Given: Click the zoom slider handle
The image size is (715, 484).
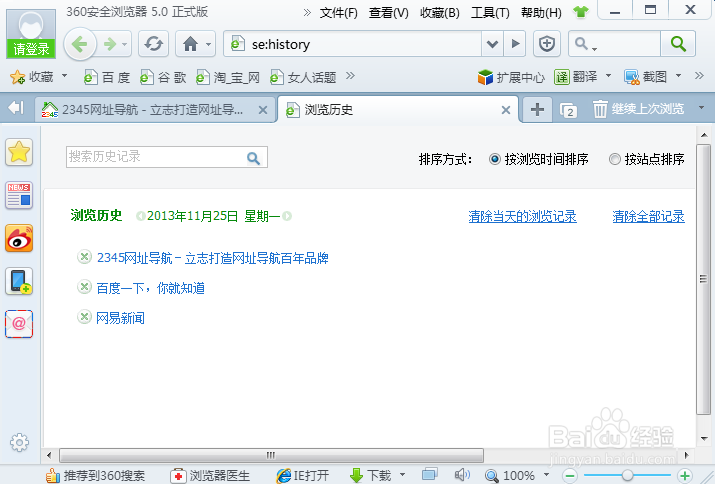Looking at the screenshot, I should (x=627, y=476).
